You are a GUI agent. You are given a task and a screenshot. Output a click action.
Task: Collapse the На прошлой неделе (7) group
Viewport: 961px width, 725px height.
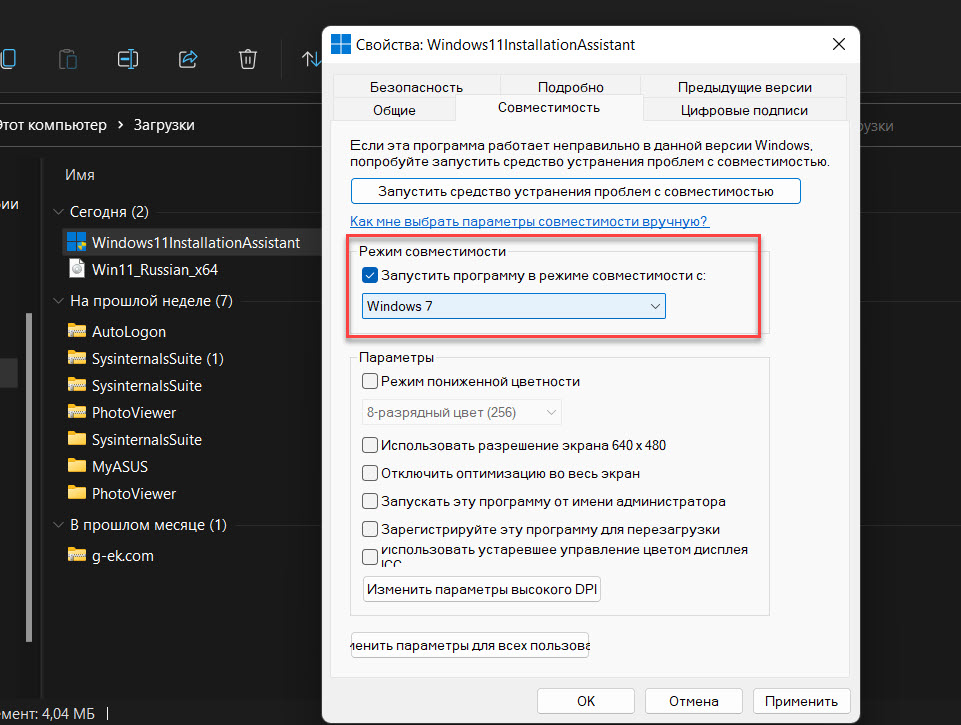tap(59, 301)
